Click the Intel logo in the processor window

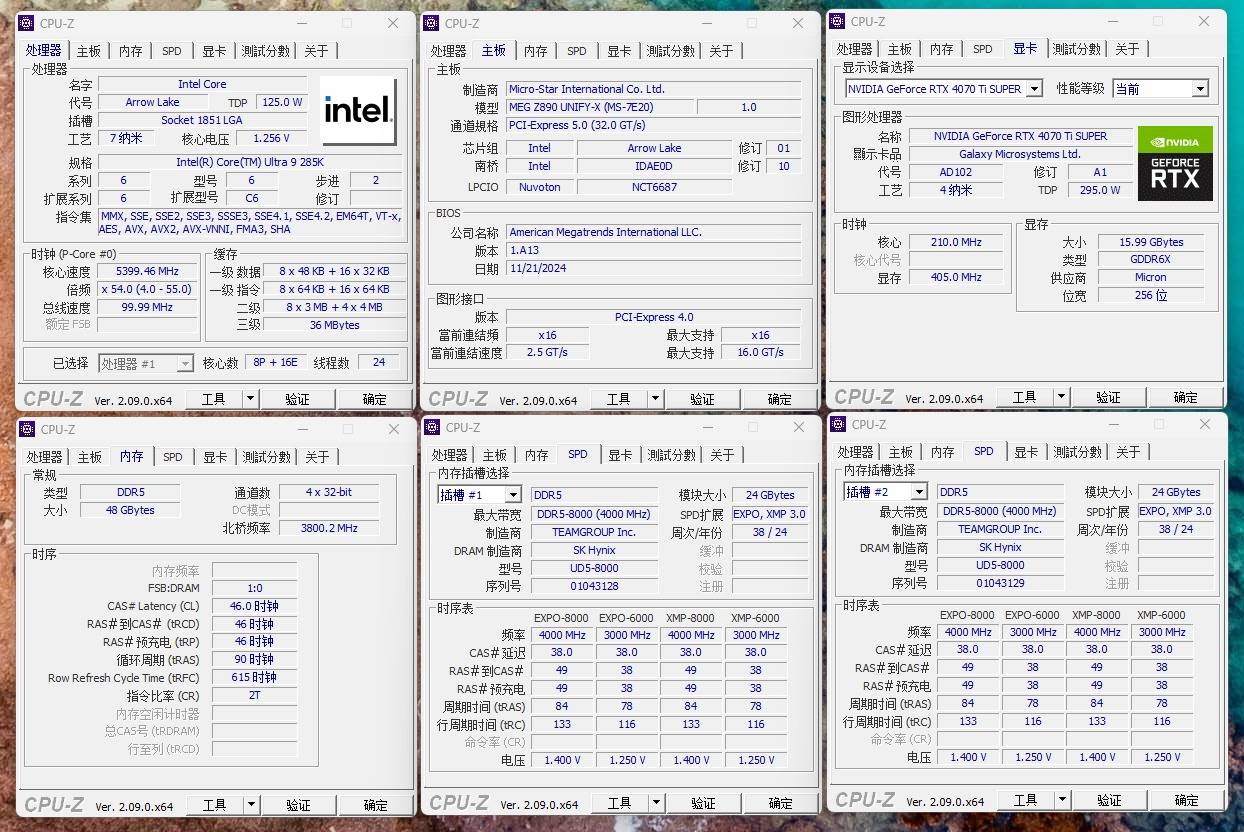tap(359, 111)
